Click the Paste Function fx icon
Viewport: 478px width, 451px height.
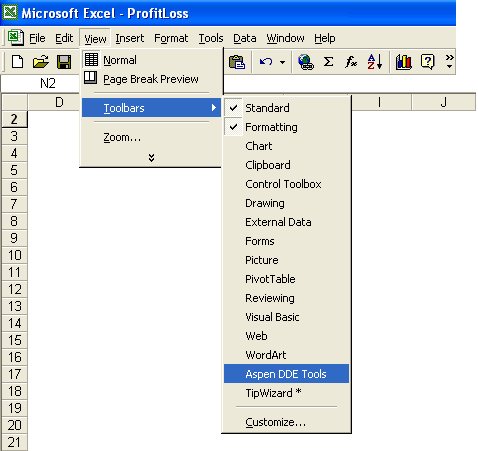coord(351,62)
